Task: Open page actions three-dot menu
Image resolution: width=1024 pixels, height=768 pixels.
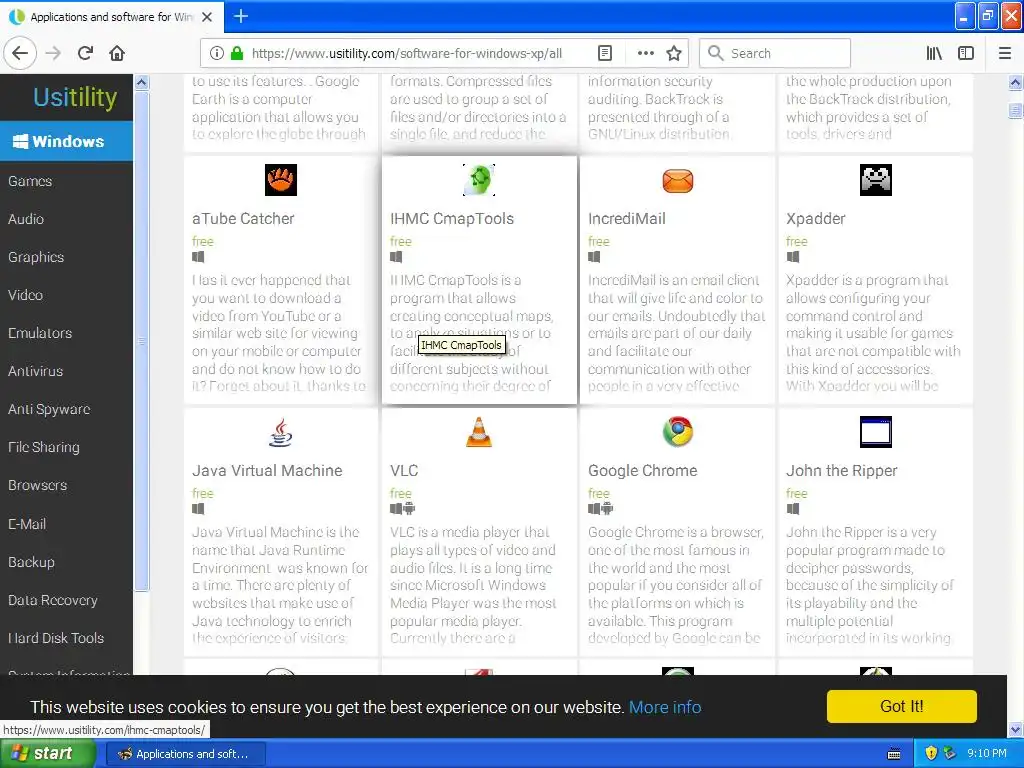Action: point(645,53)
